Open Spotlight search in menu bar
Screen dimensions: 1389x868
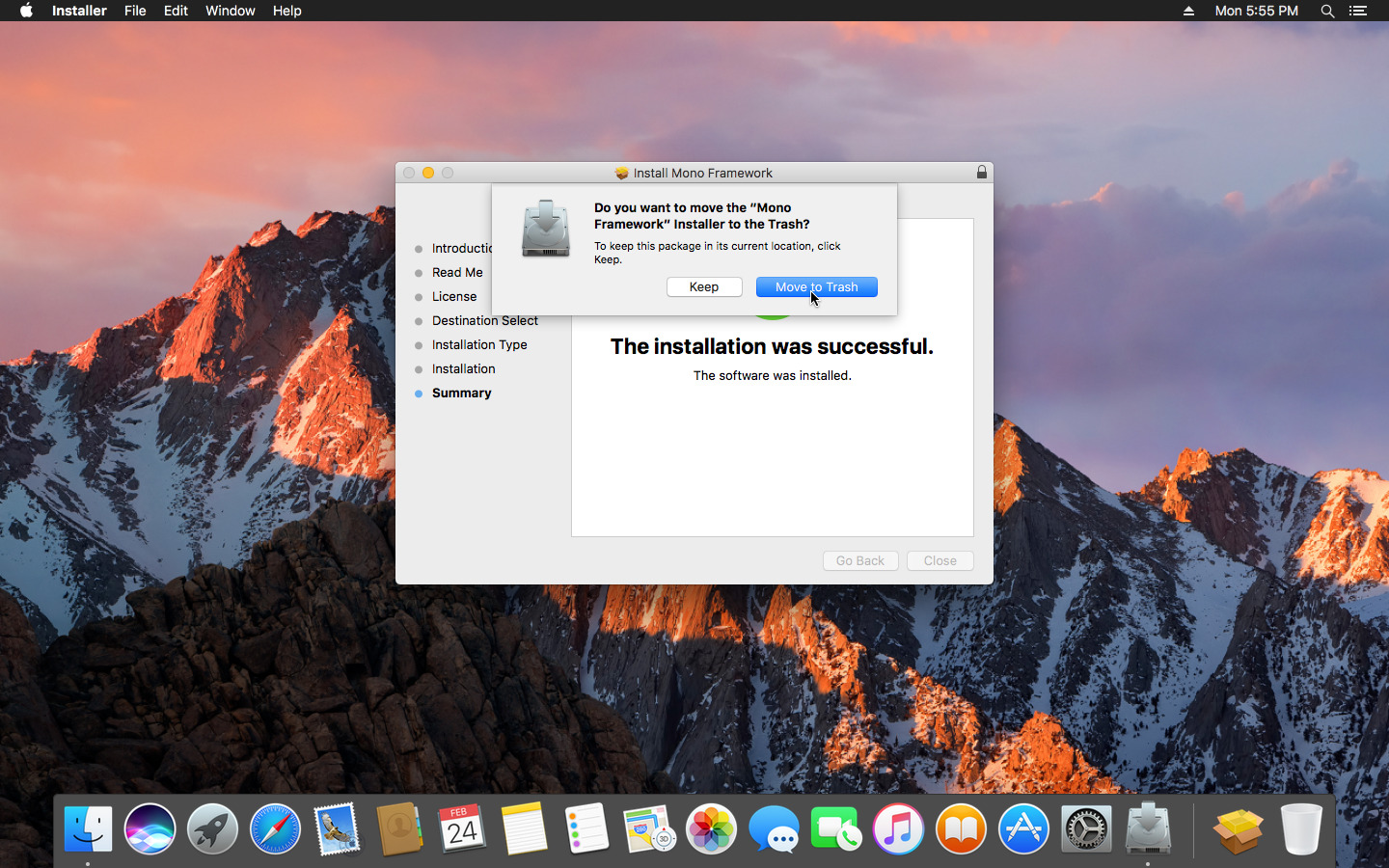pyautogui.click(x=1327, y=11)
